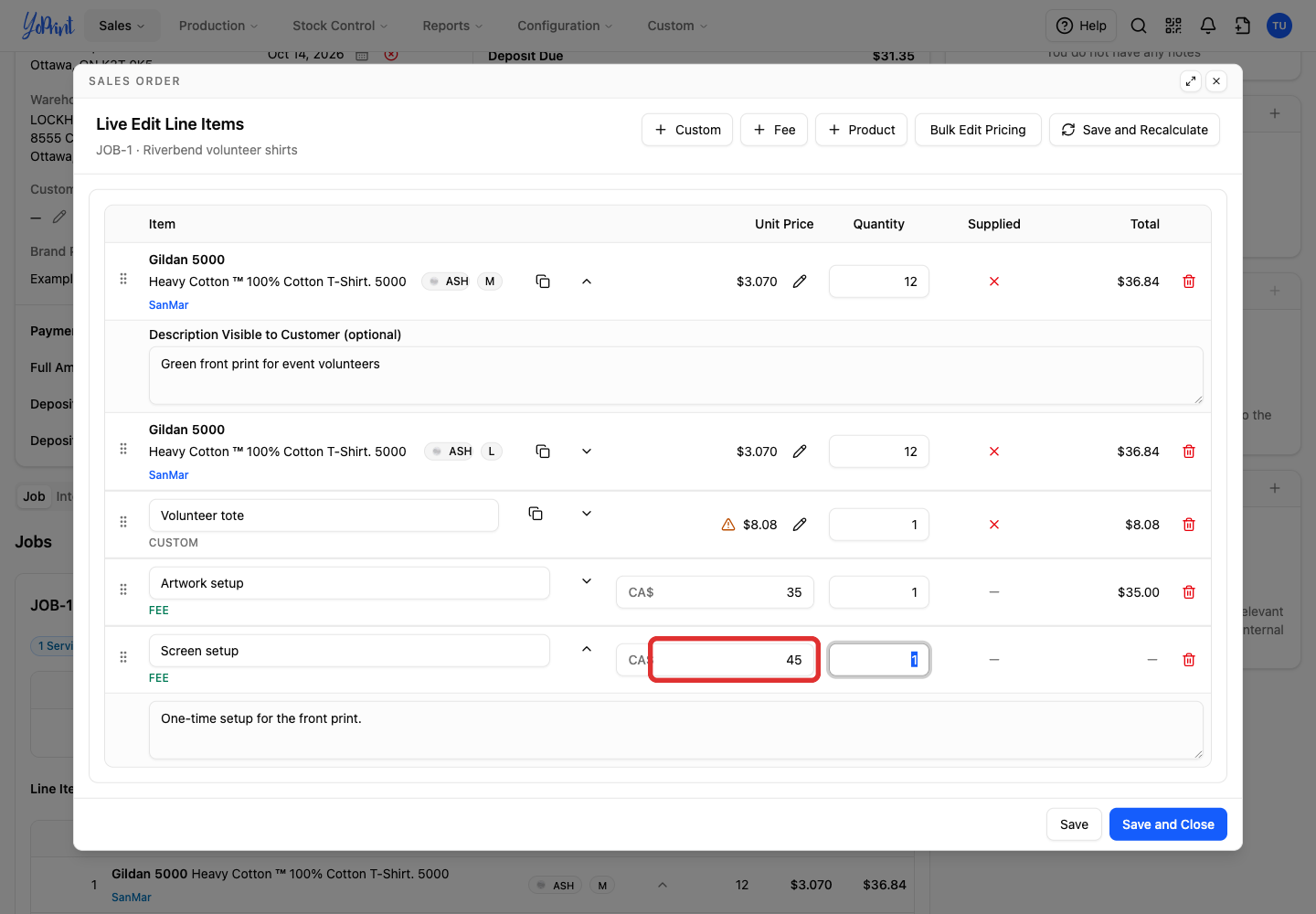Collapse the Gildan 5000 ASH M description
Image resolution: width=1316 pixels, height=914 pixels.
pyautogui.click(x=587, y=282)
